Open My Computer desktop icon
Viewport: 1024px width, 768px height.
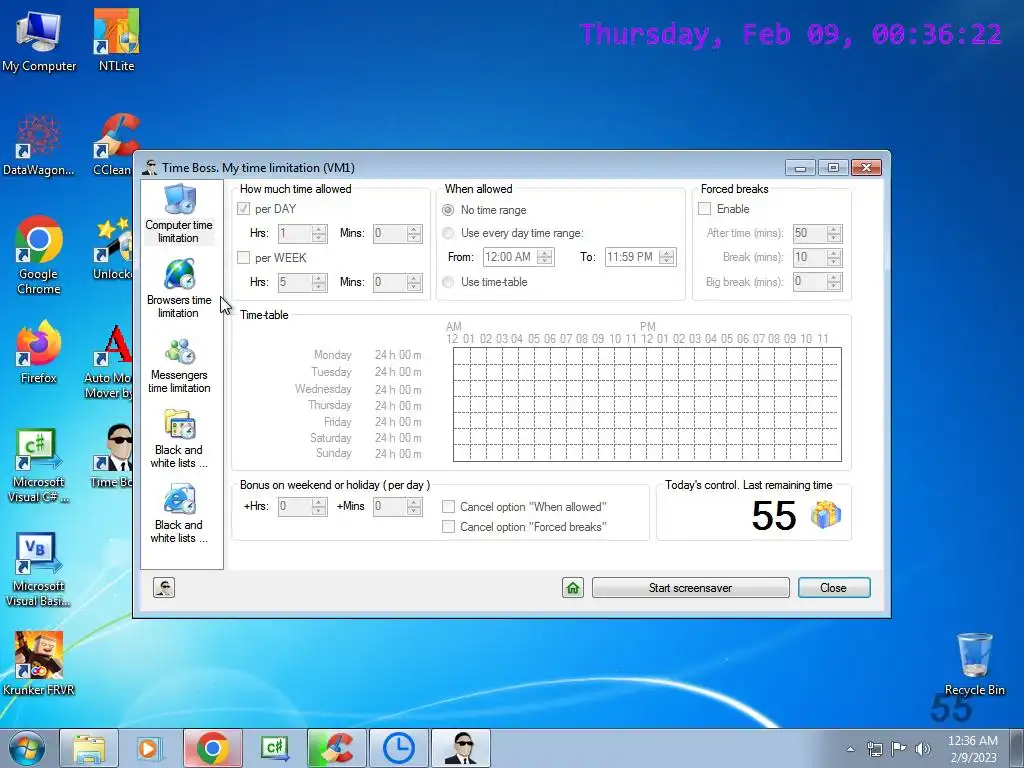[x=39, y=41]
